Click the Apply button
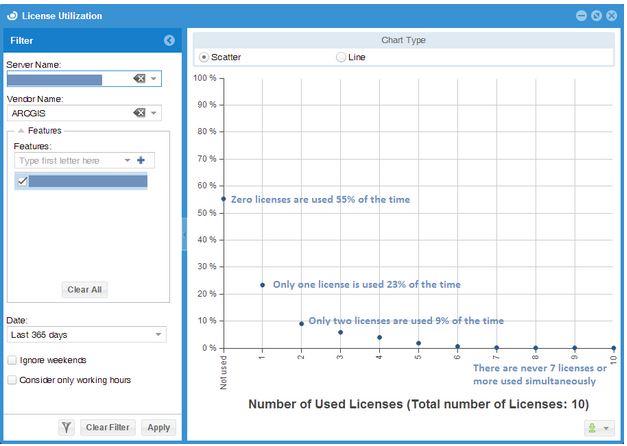Viewport: 627px width, 446px height. 158,427
